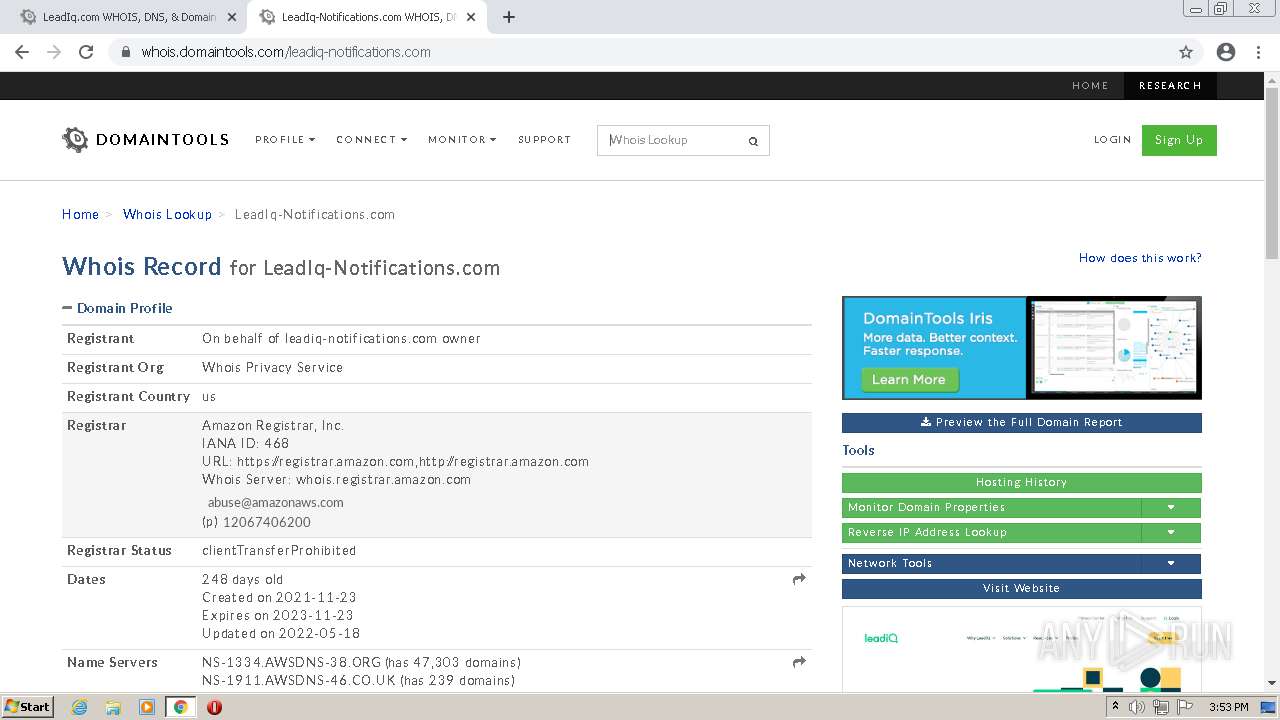Click the Hosting History button
This screenshot has width=1280, height=720.
click(1022, 483)
